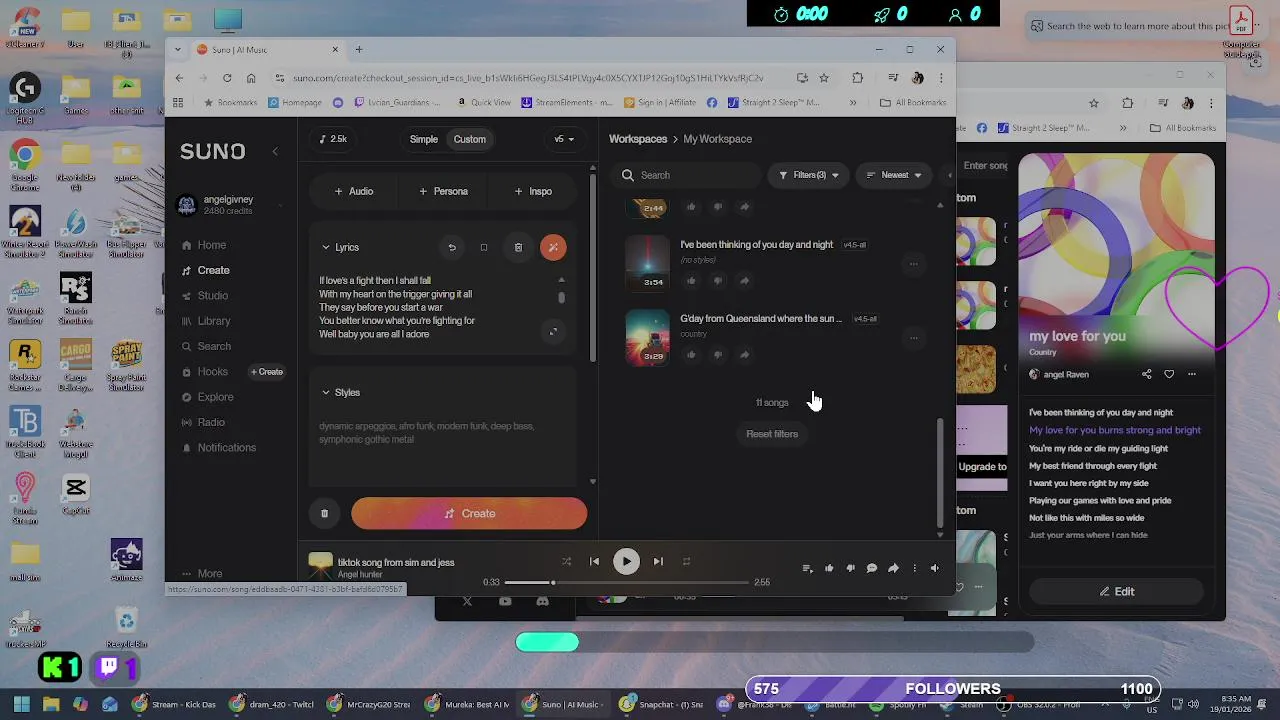Dislike the 'G'day from Queensland' song

[717, 355]
